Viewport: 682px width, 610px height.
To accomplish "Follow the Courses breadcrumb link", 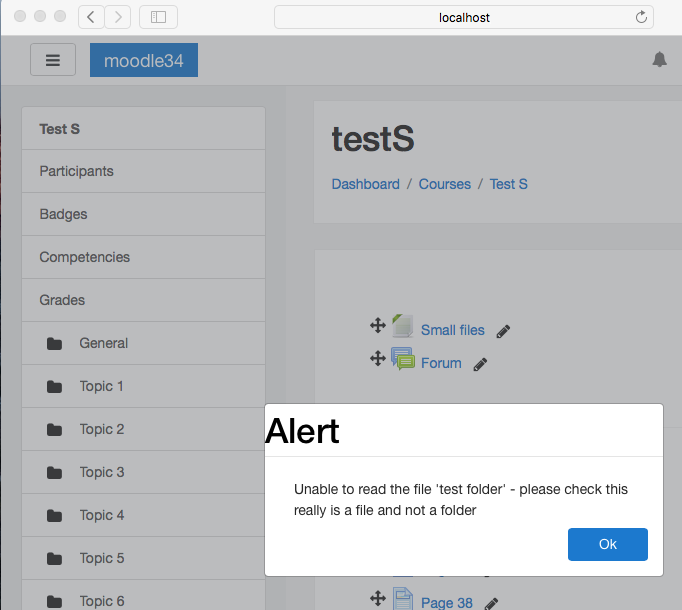I will (x=445, y=184).
